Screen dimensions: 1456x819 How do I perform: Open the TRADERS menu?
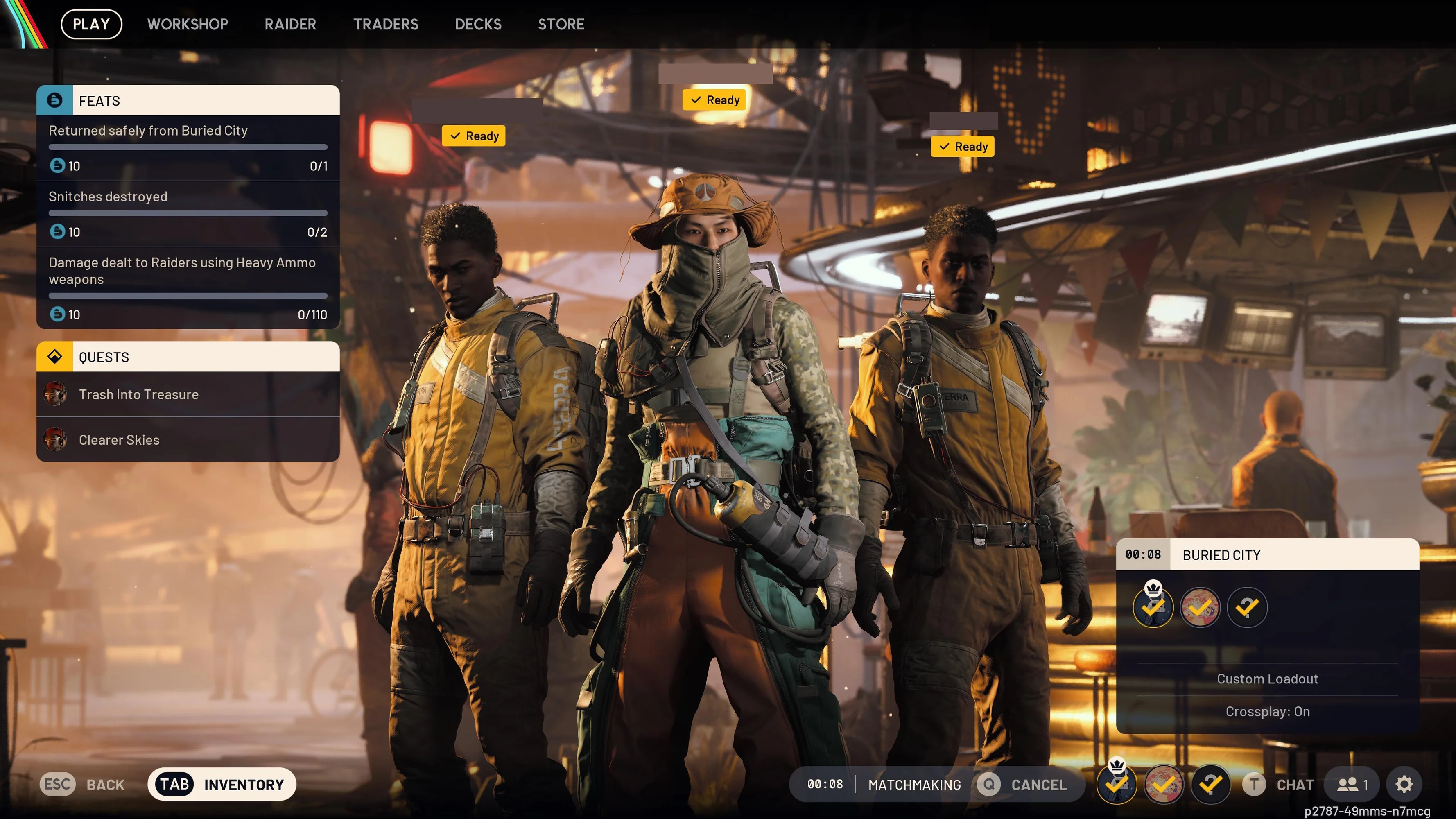click(386, 24)
